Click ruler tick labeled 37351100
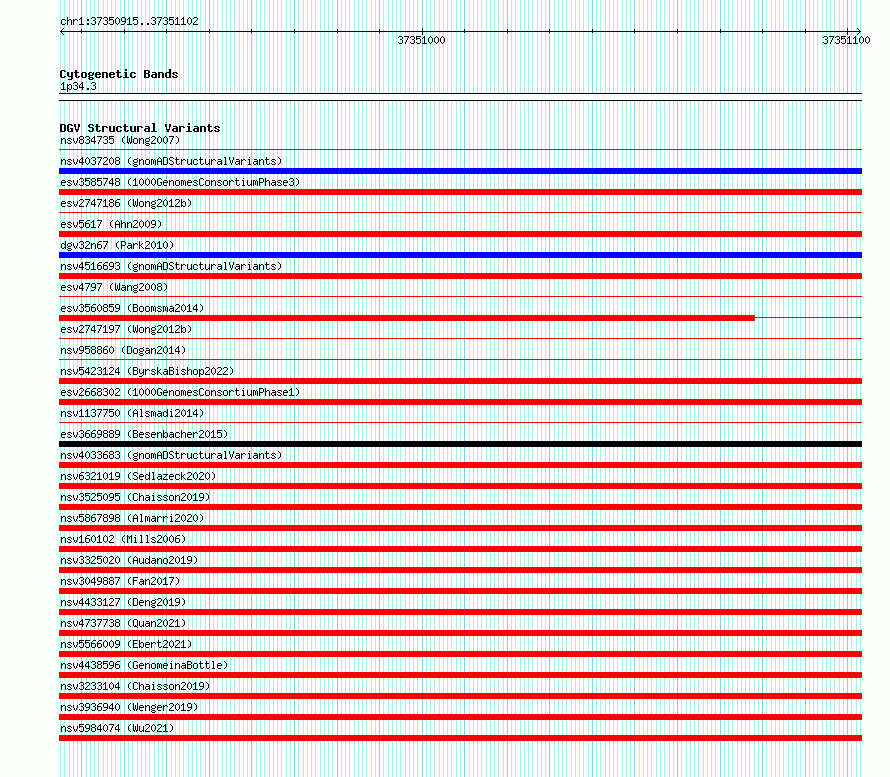The image size is (890, 777). coord(846,40)
